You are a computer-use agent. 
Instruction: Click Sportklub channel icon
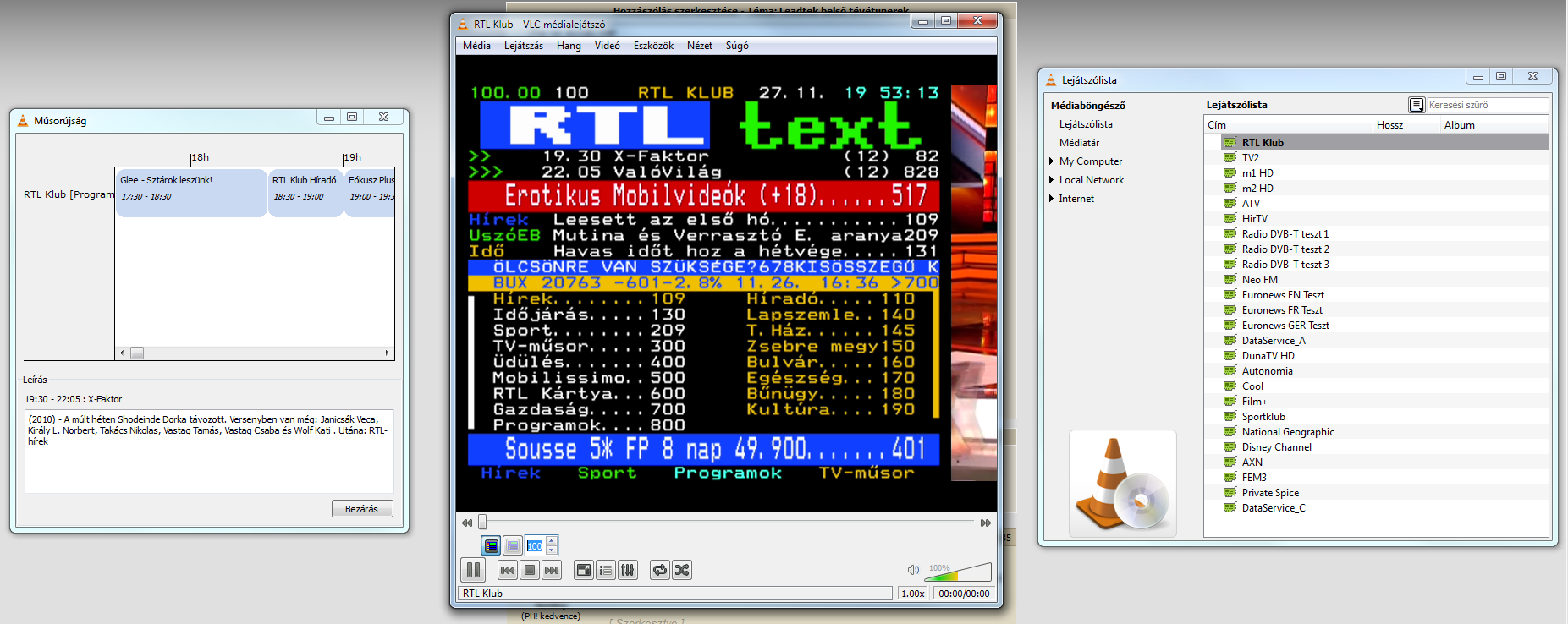click(1230, 416)
